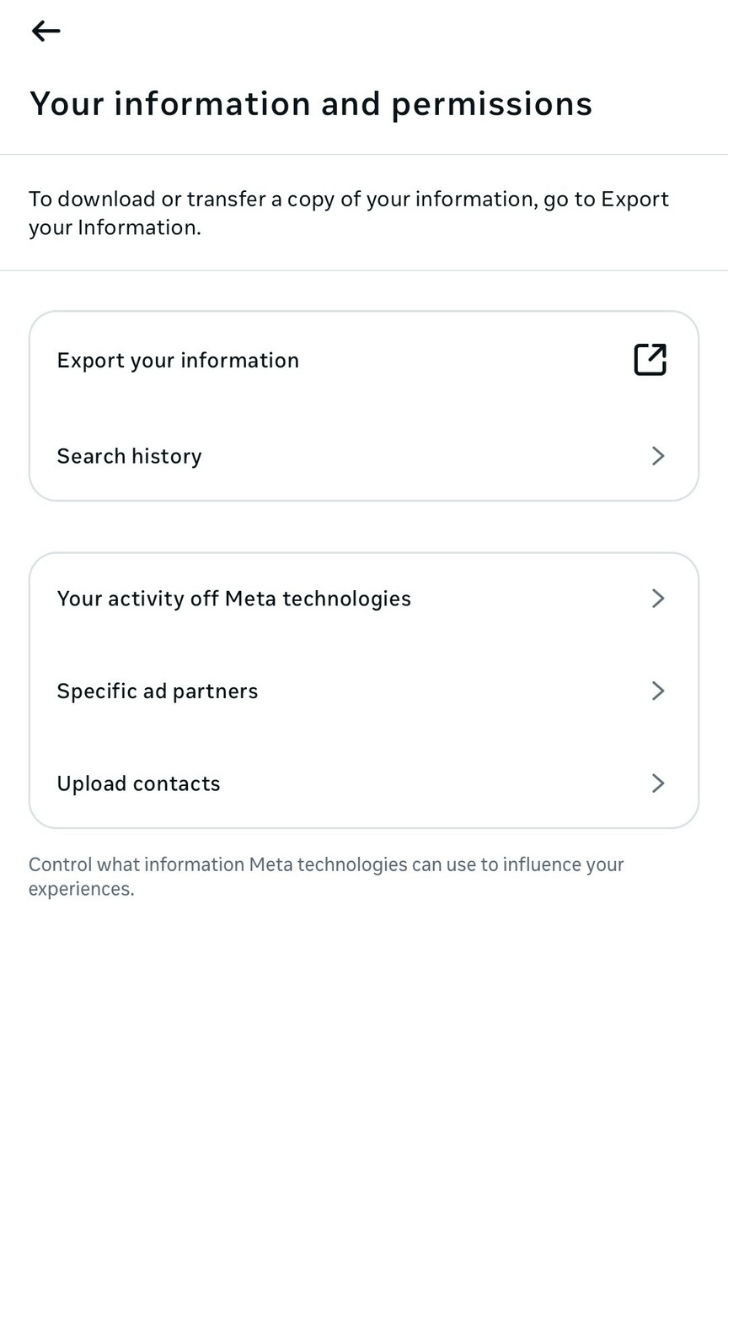Open Export your information
The width and height of the screenshot is (730, 1334).
click(178, 360)
